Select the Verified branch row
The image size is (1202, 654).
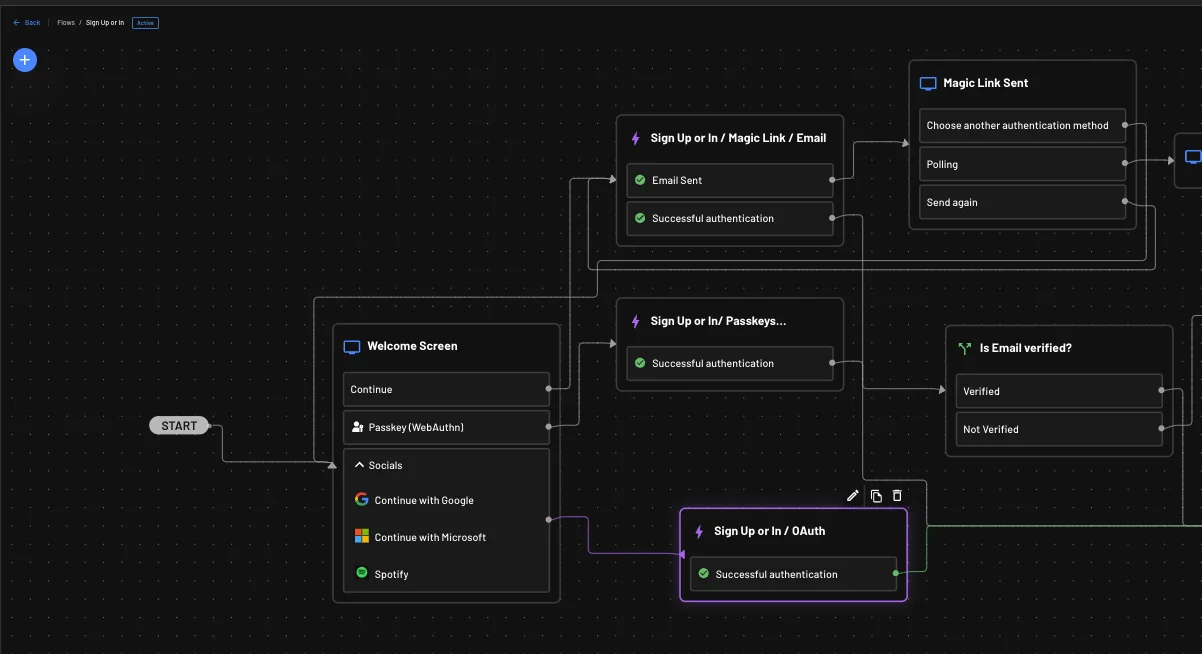tap(1059, 391)
